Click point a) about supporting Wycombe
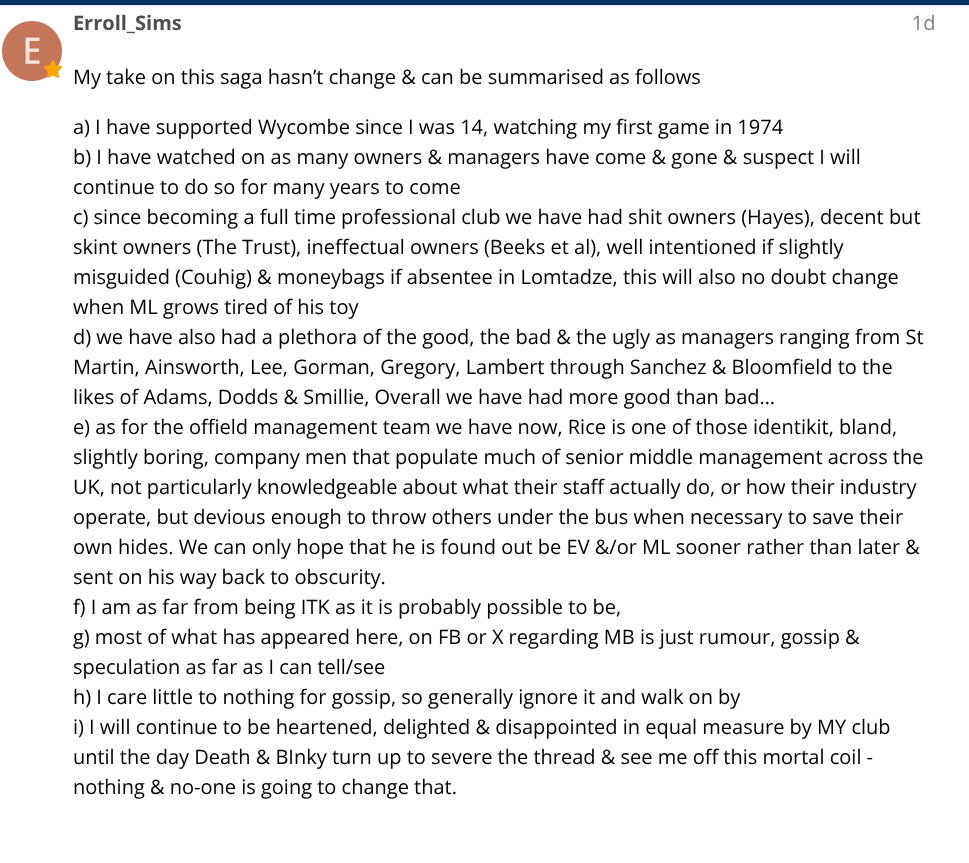Image resolution: width=969 pixels, height=863 pixels. pyautogui.click(x=428, y=127)
